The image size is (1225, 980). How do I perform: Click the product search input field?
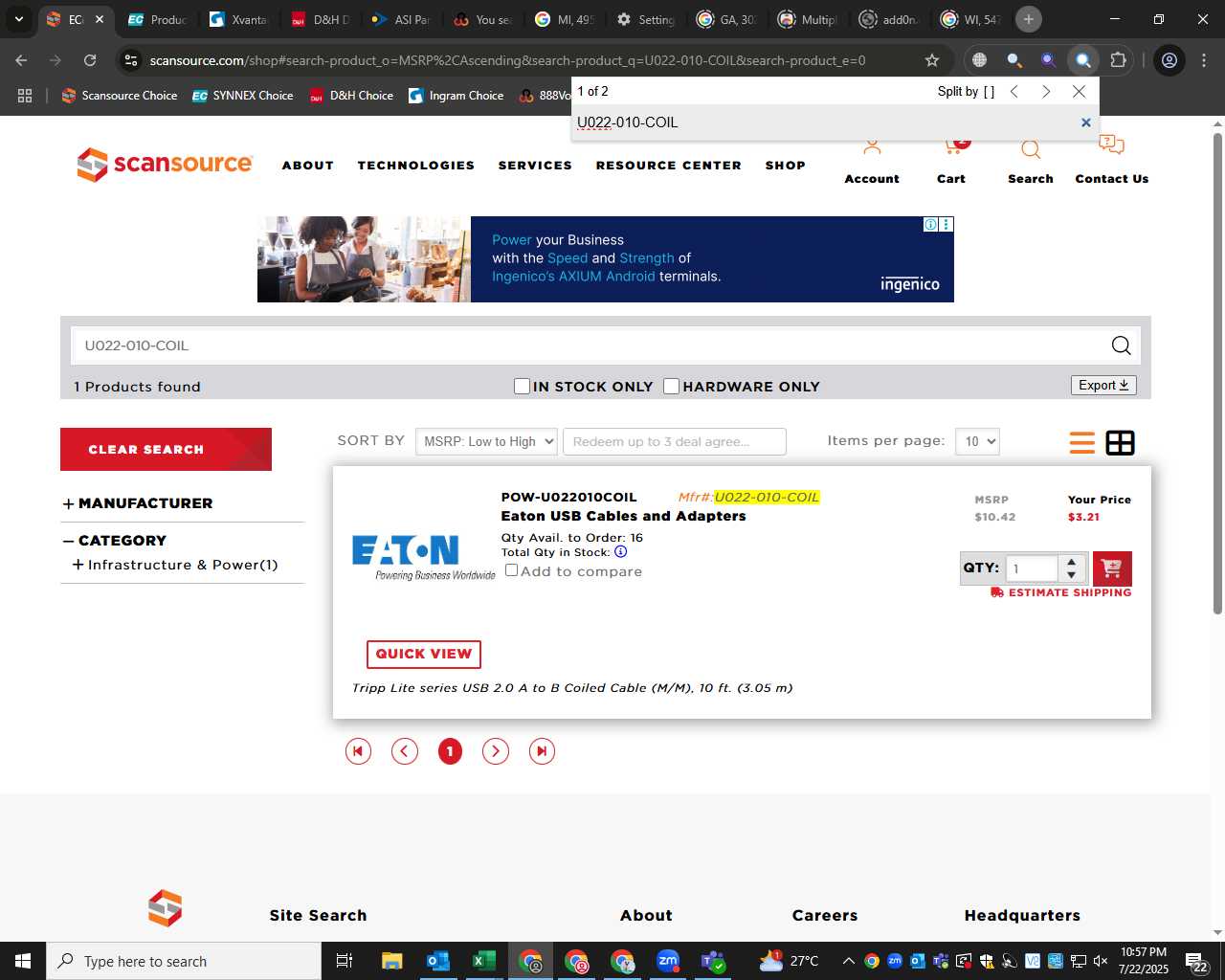click(x=589, y=345)
